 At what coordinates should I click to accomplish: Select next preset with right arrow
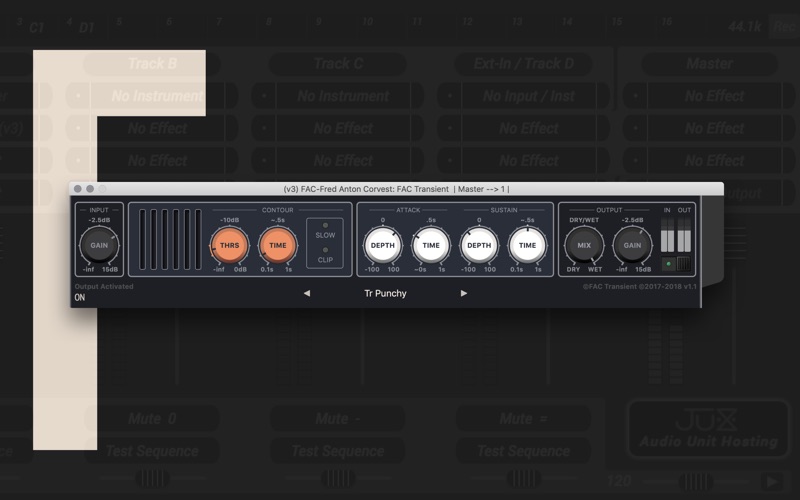tap(464, 293)
